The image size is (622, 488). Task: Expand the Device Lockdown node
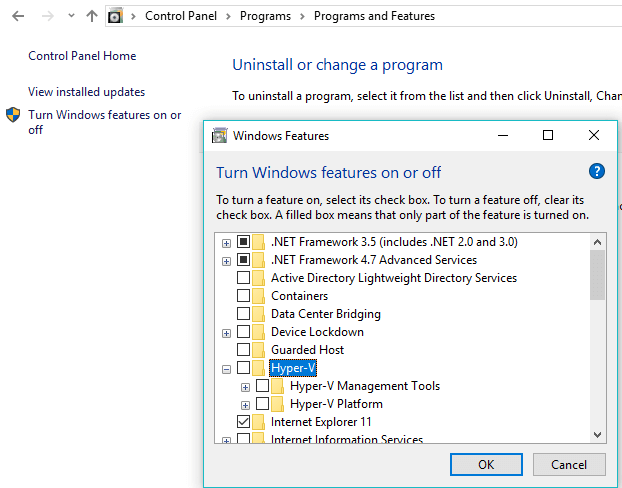226,333
